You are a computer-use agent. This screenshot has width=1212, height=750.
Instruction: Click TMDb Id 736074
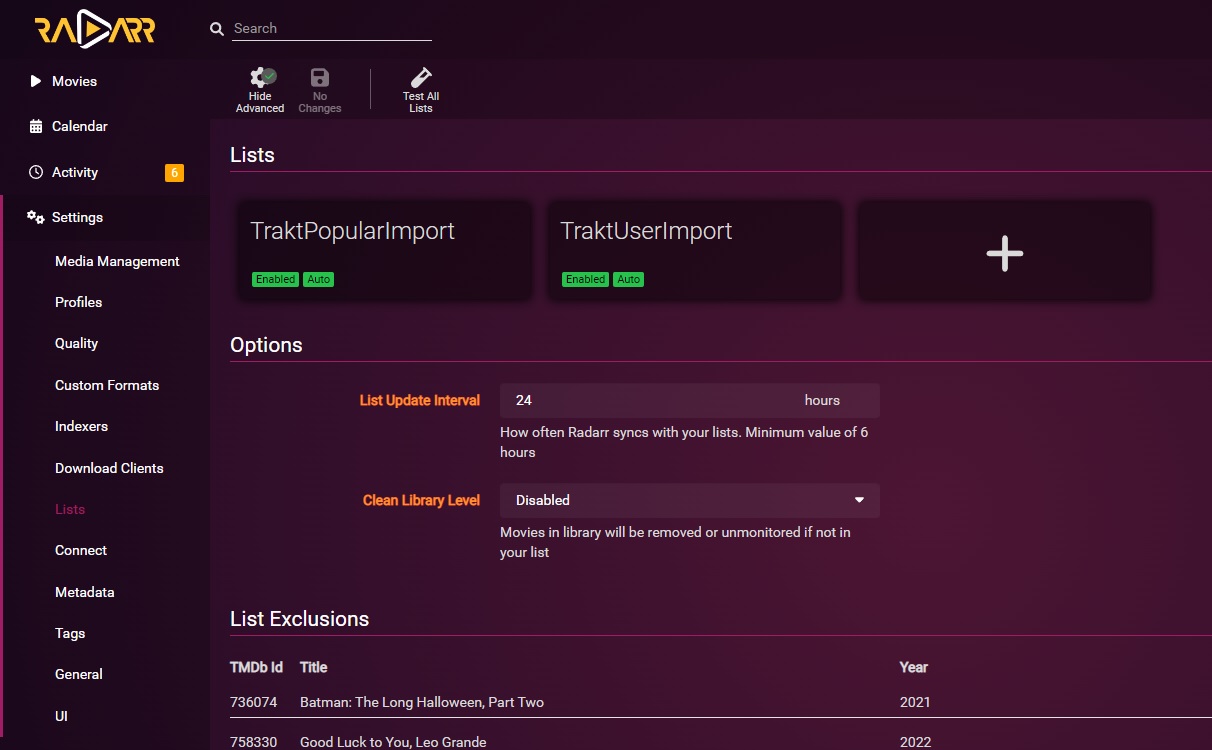point(253,702)
